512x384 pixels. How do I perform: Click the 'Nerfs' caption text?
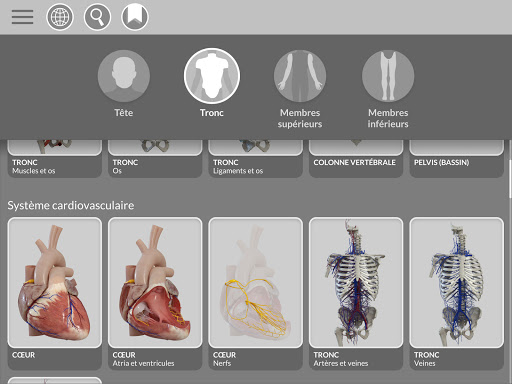(222, 363)
